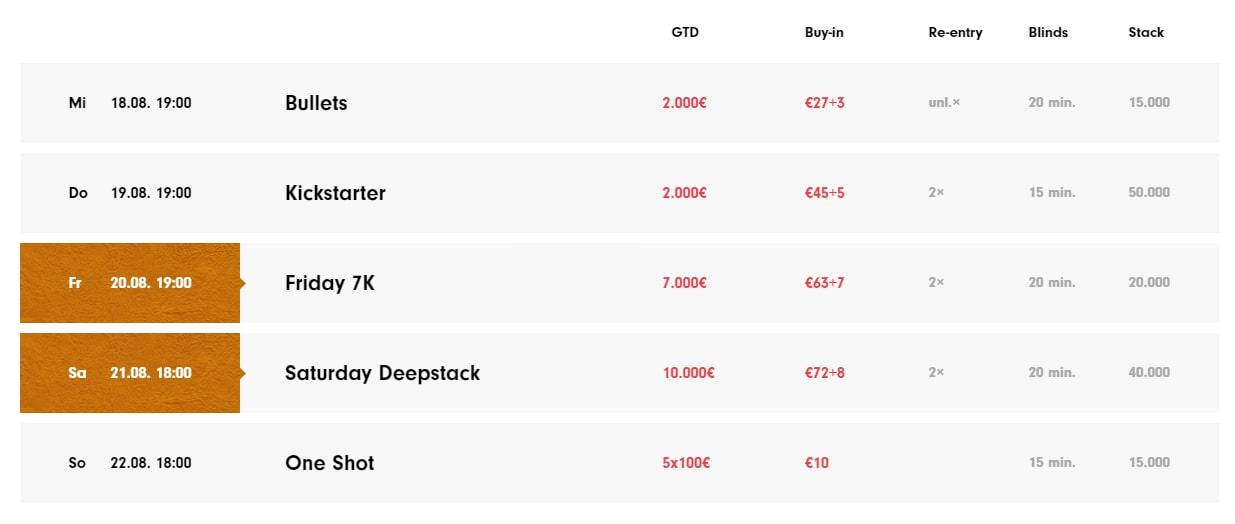Click the Mi 18.08. 19:00 date cell
Screen dimensions: 1235x524
130,103
